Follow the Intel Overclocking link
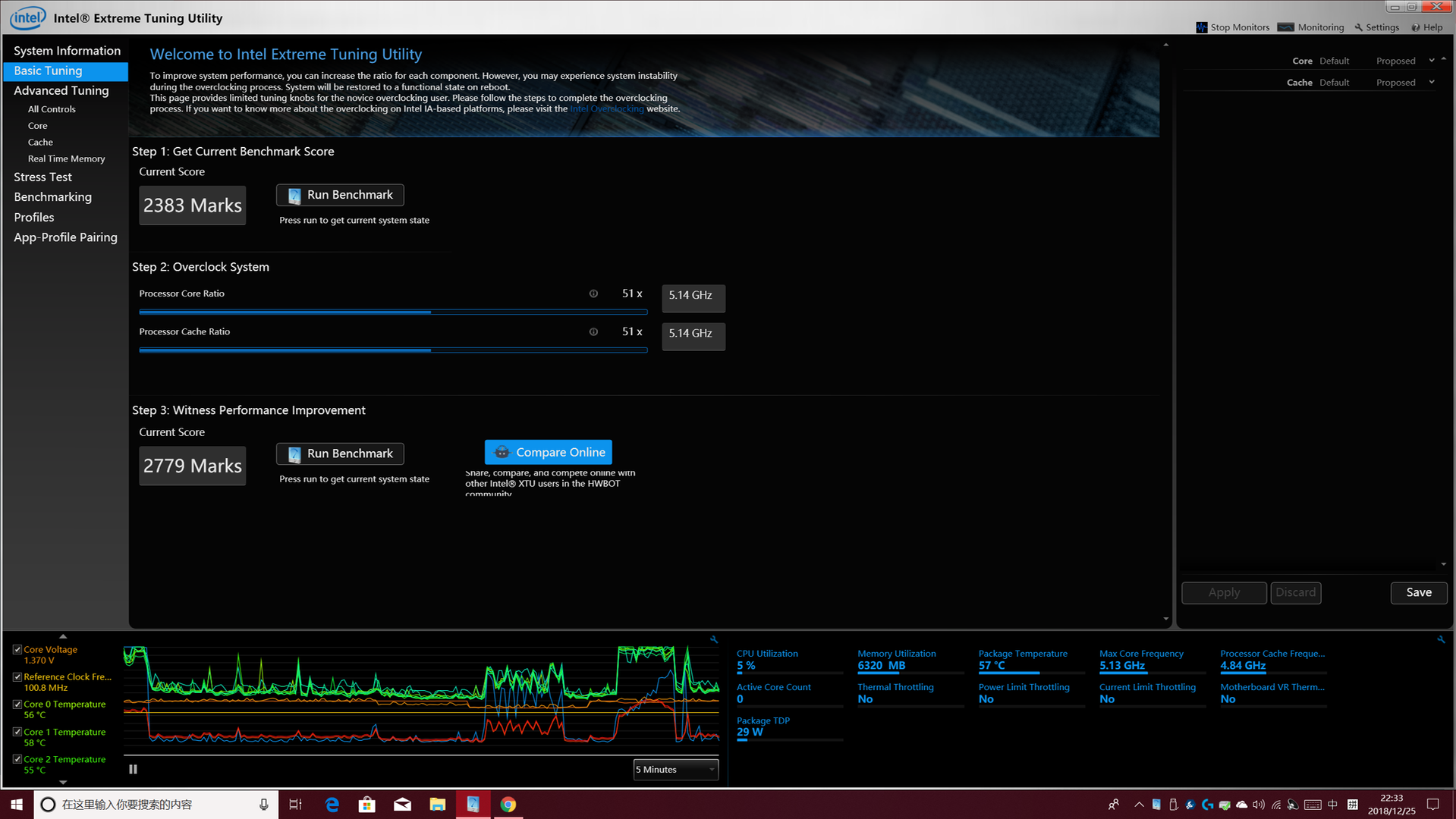 (x=606, y=108)
